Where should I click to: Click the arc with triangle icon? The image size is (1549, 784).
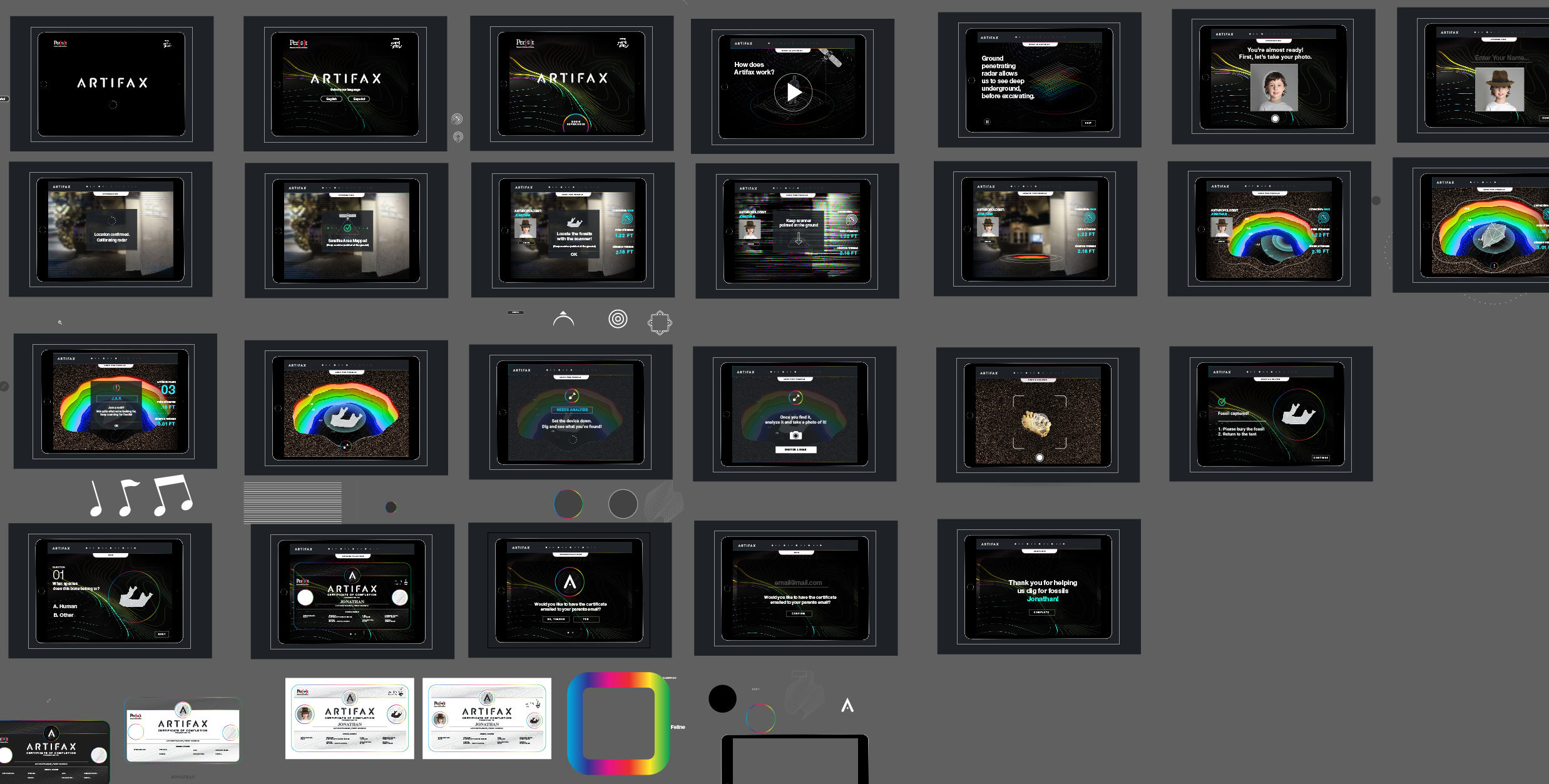[563, 318]
